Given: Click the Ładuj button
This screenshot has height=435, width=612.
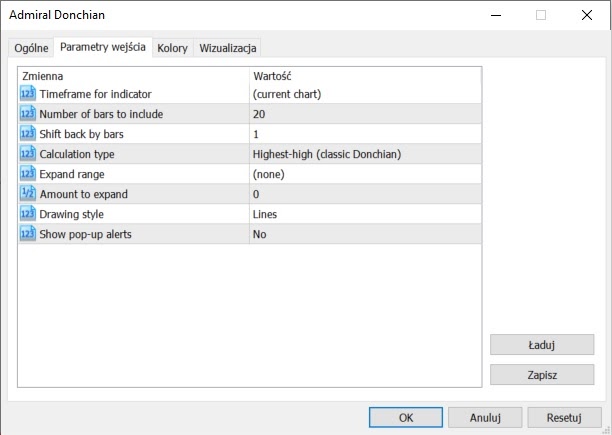Looking at the screenshot, I should (x=542, y=344).
